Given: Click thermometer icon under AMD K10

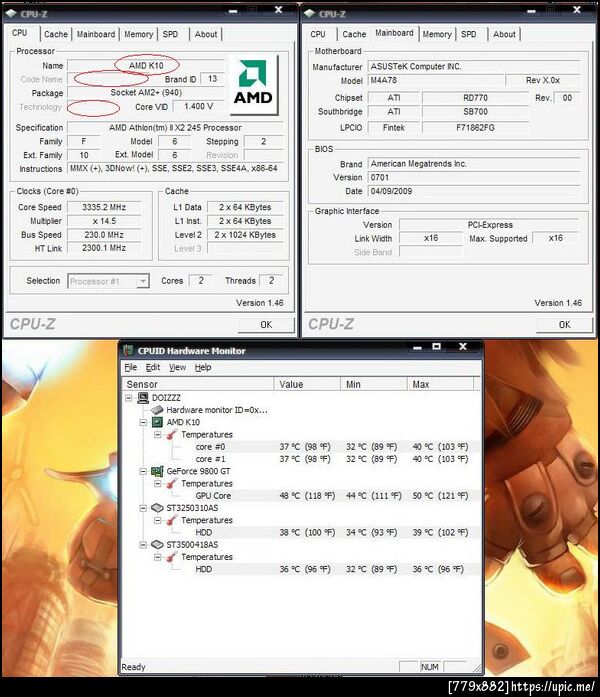Looking at the screenshot, I should coord(172,434).
